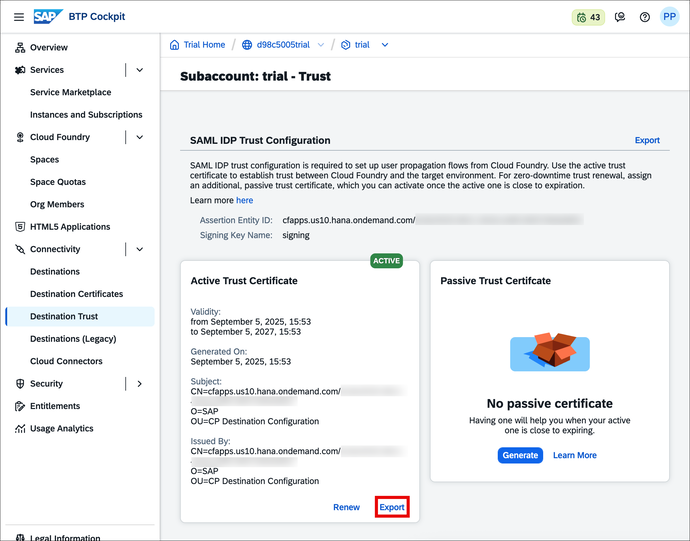Open Service Marketplace

click(x=70, y=92)
